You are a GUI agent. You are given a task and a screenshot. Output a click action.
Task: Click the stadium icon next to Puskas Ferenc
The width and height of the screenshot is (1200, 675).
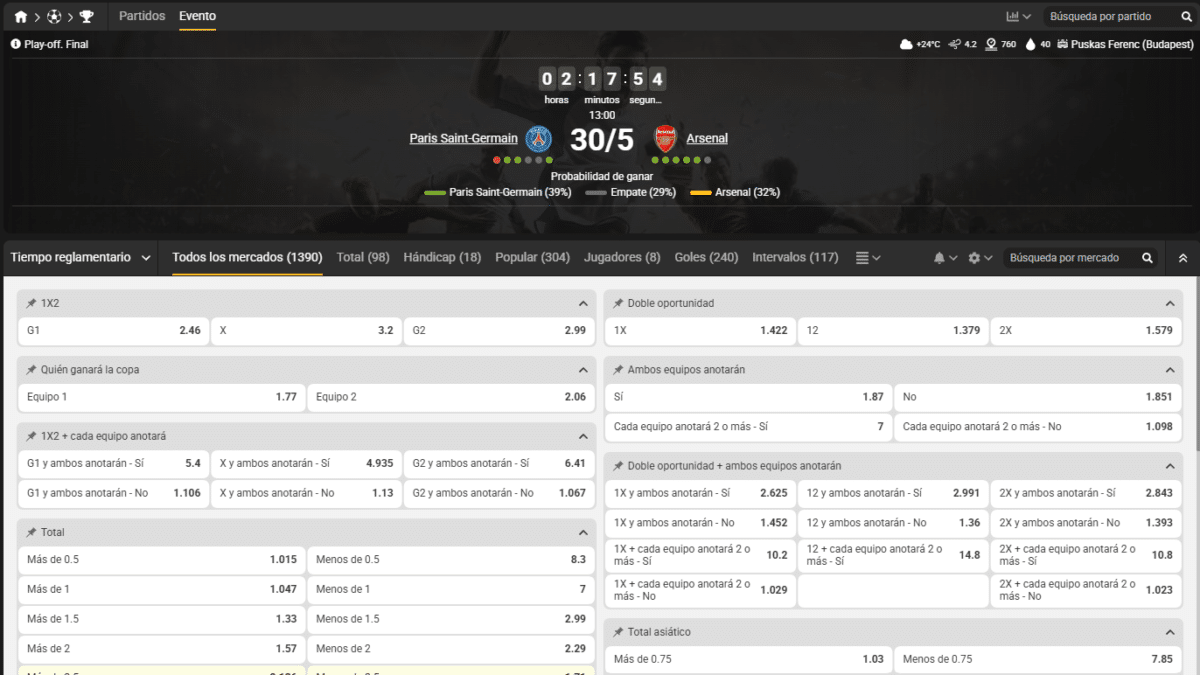(x=1062, y=44)
